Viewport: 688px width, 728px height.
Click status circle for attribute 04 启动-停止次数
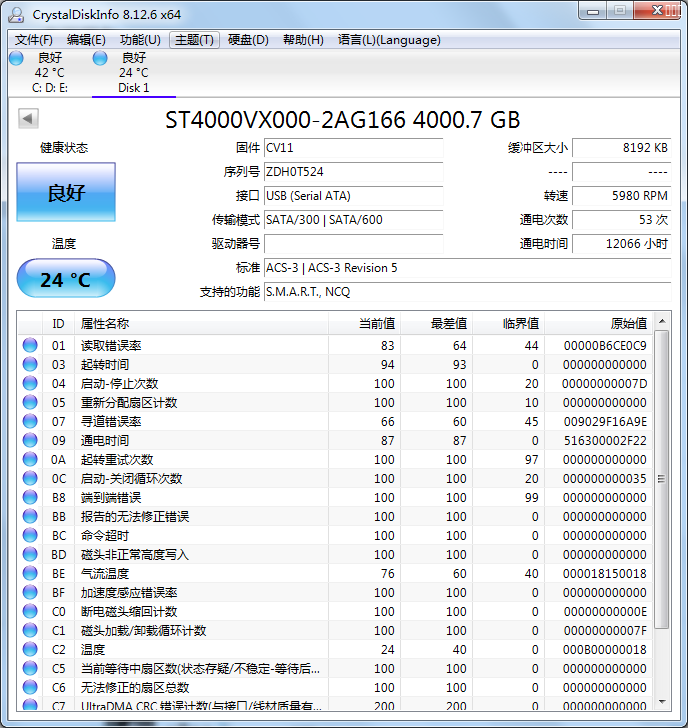[30, 383]
